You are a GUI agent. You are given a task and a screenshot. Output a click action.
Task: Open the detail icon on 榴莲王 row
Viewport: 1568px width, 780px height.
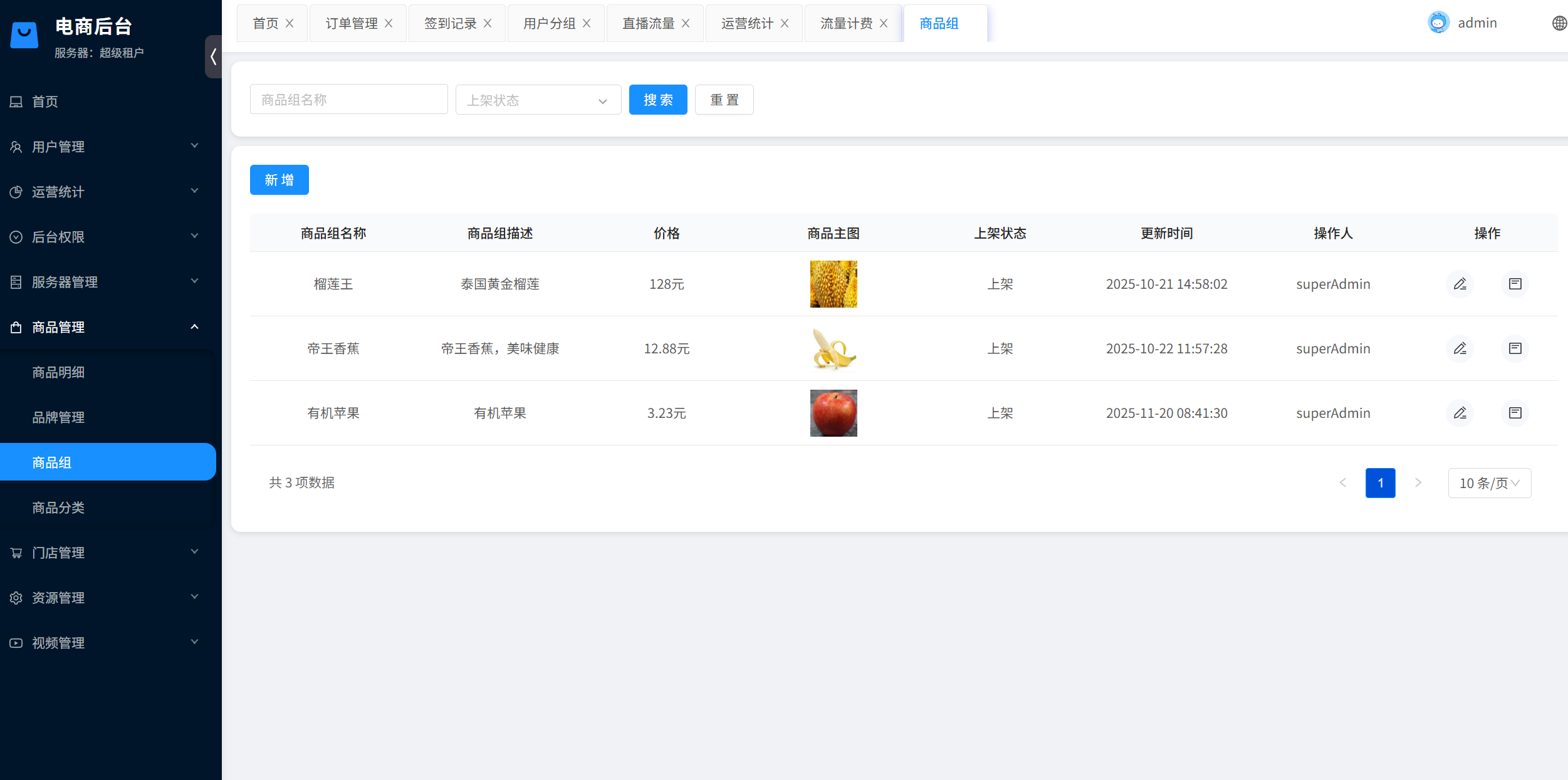[x=1515, y=284]
